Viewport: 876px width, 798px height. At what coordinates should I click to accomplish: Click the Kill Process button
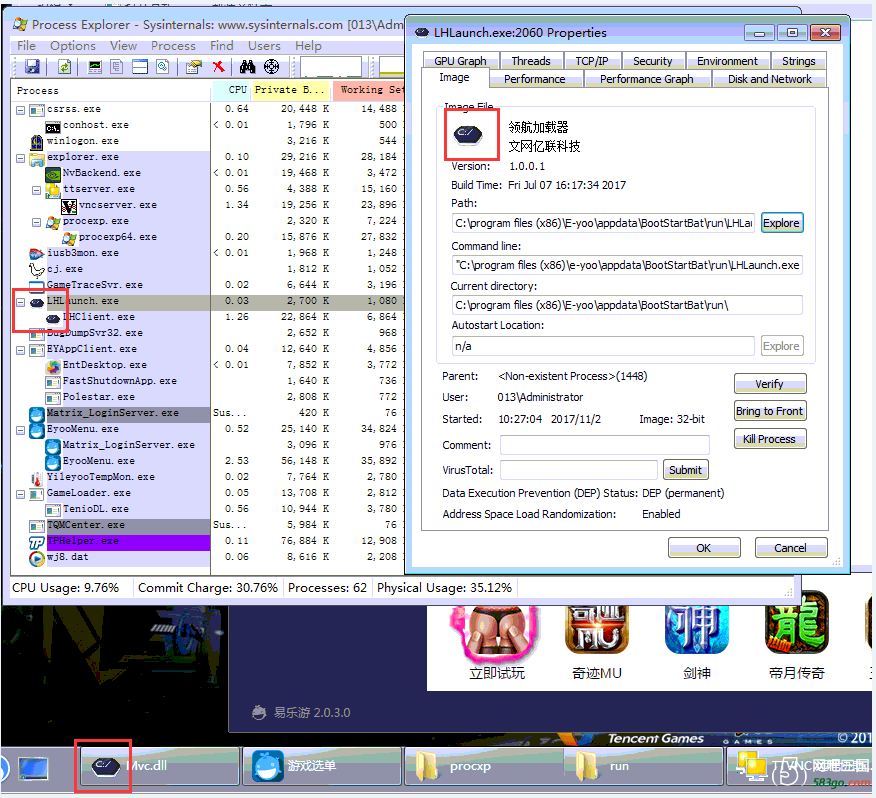tap(769, 439)
